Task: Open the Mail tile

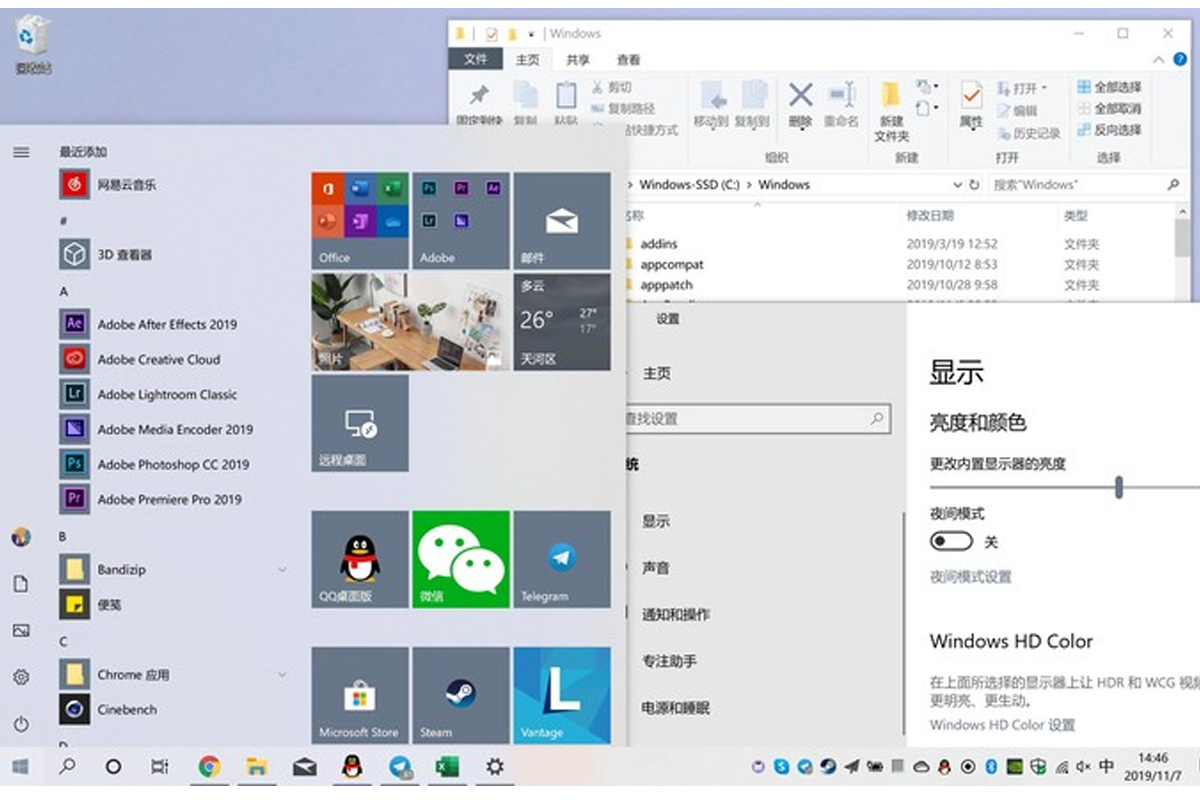Action: click(562, 220)
